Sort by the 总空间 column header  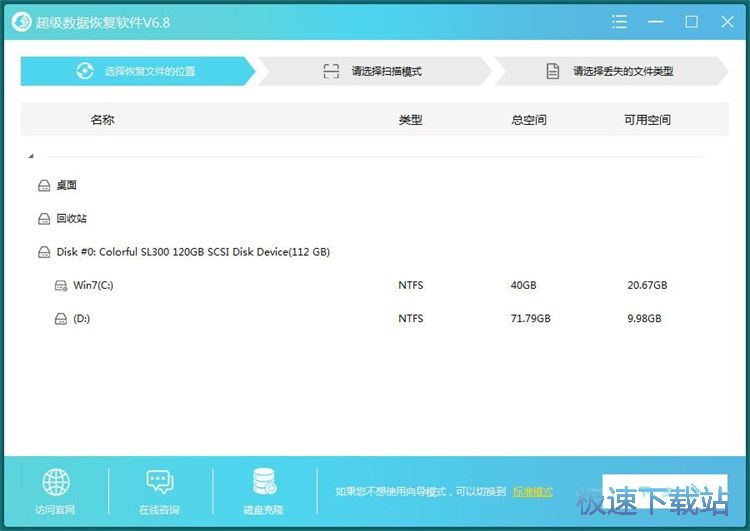click(x=528, y=120)
